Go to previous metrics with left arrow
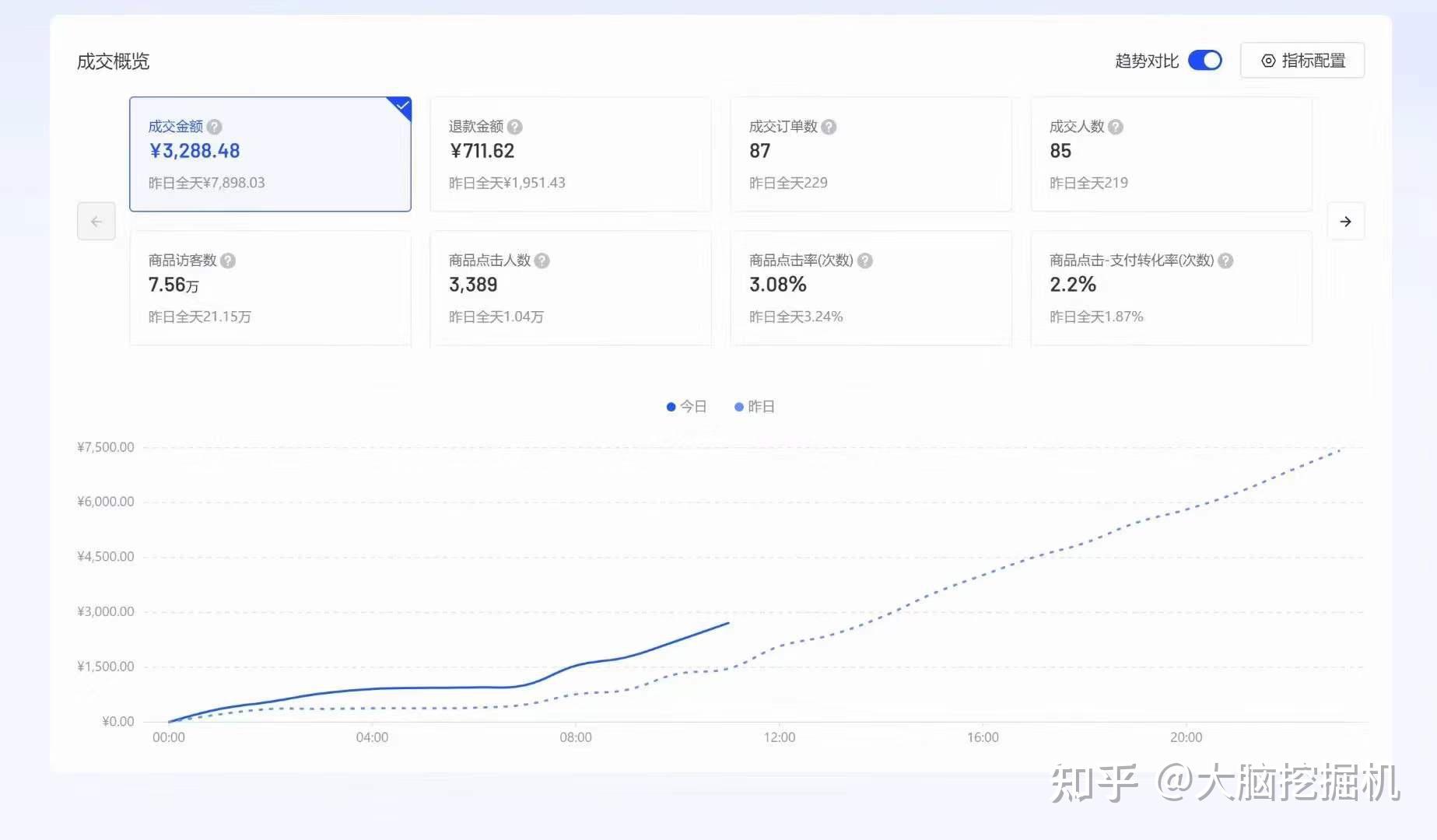This screenshot has height=840, width=1437. click(96, 222)
